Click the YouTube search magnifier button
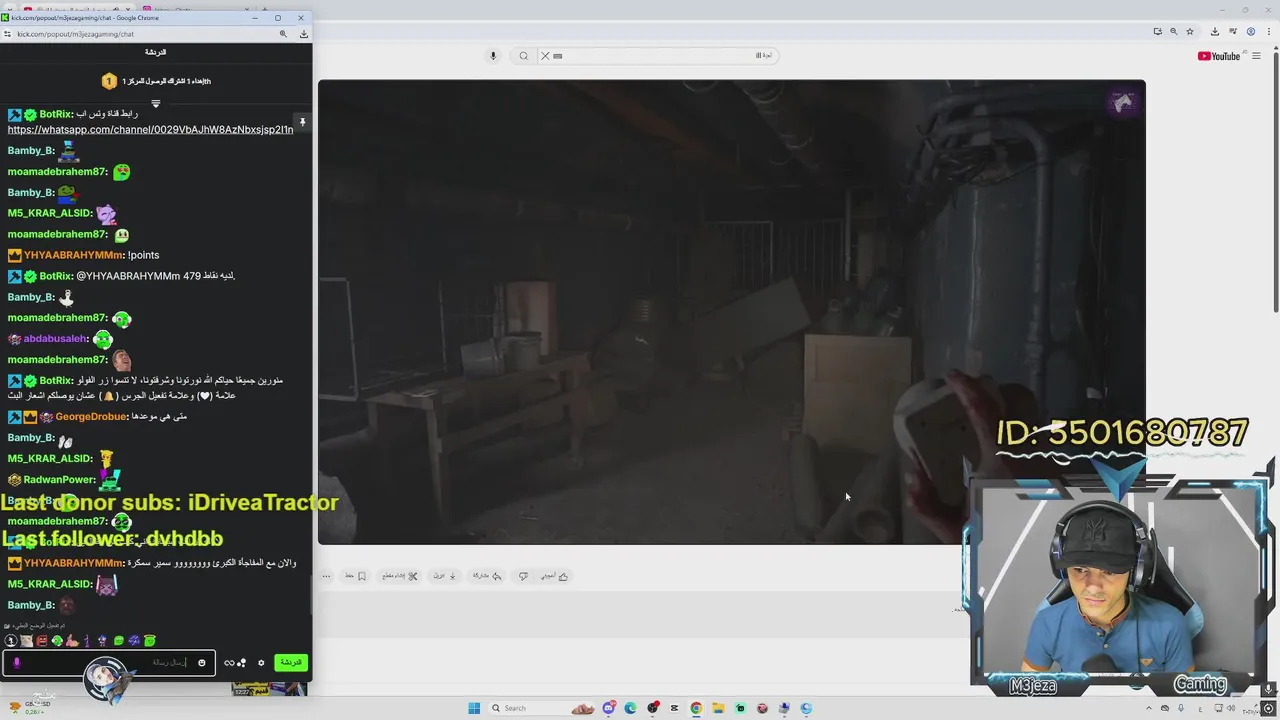1280x720 pixels. (x=523, y=56)
